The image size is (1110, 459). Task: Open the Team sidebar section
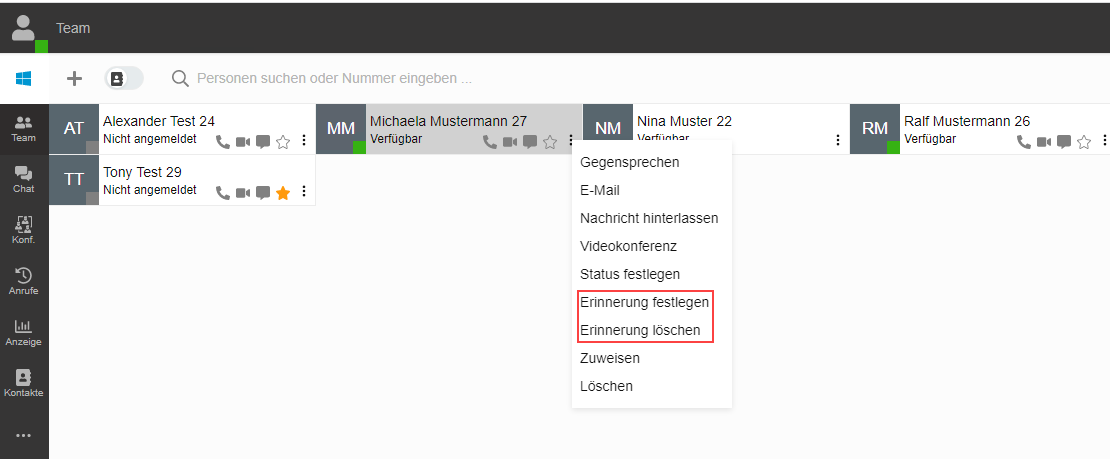coord(24,129)
